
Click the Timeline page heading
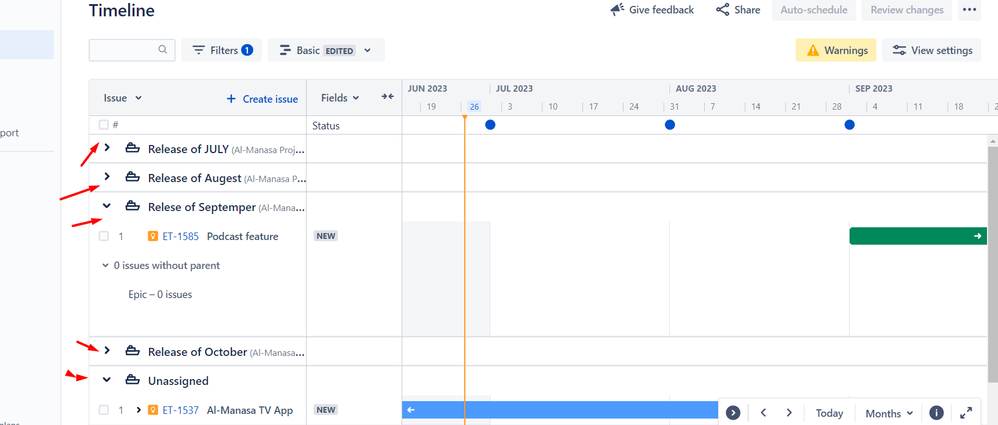tap(122, 10)
